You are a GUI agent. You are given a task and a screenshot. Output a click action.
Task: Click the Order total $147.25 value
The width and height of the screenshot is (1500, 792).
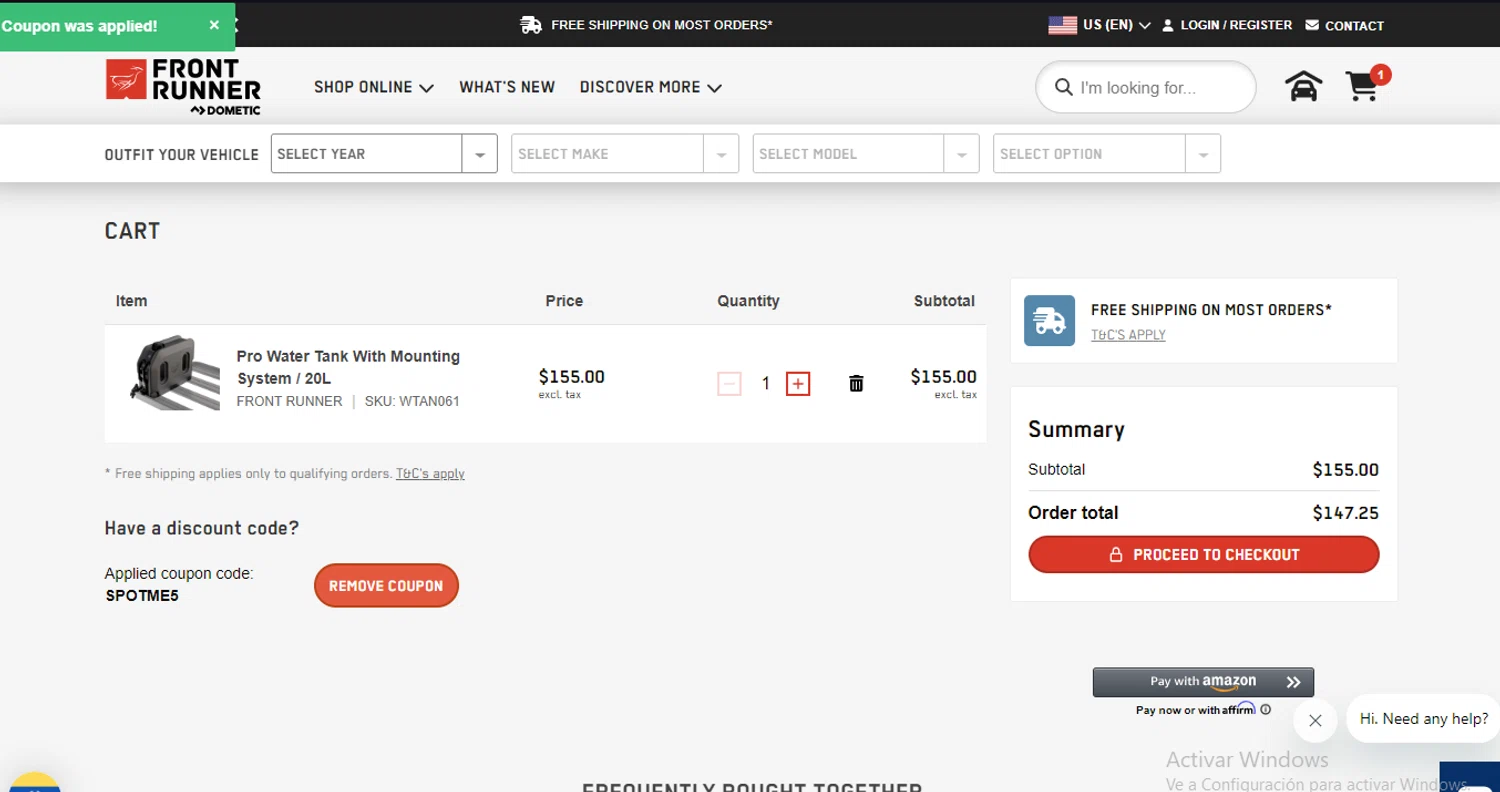pos(1346,513)
